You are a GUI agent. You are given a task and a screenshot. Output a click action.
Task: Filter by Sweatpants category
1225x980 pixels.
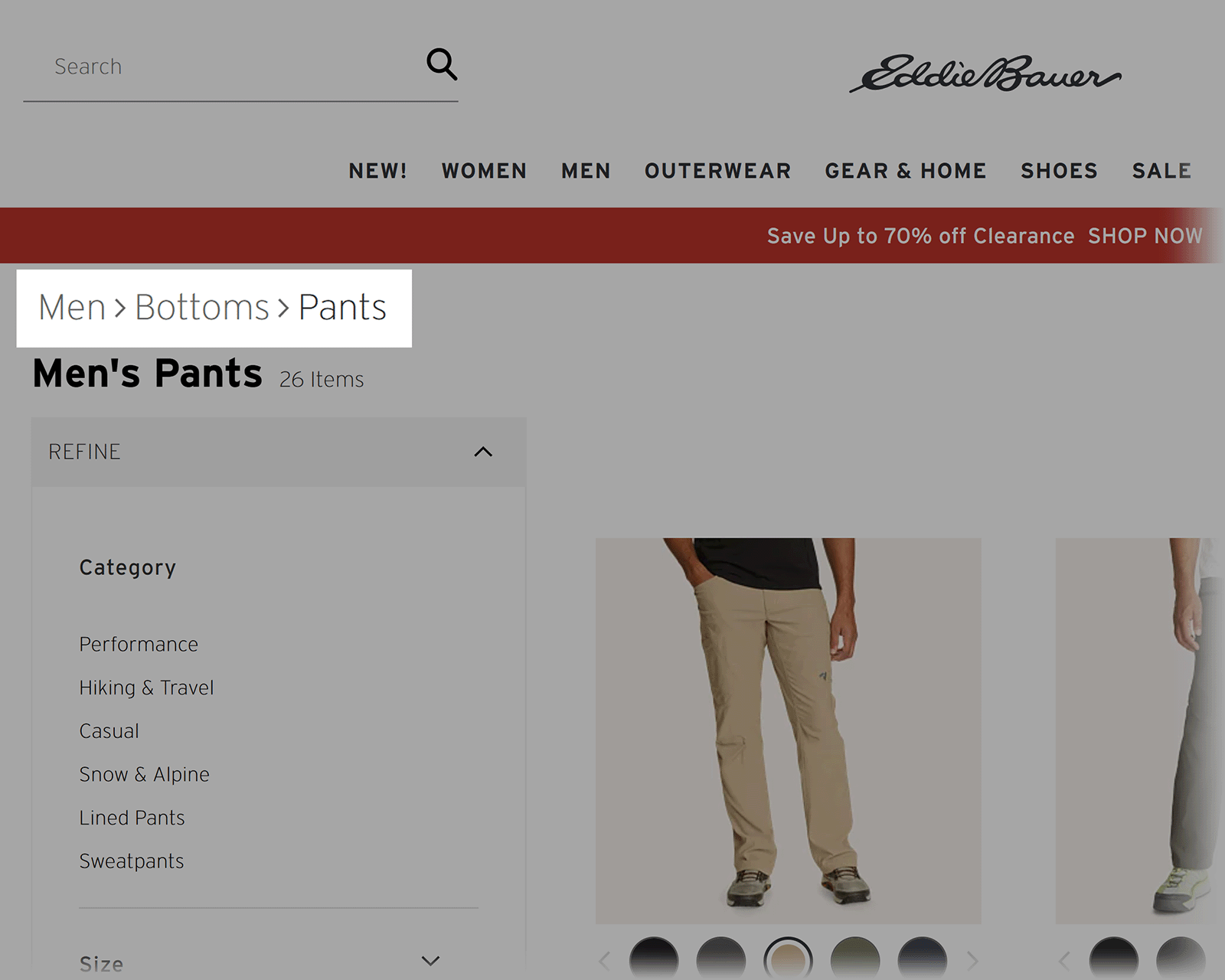point(131,861)
